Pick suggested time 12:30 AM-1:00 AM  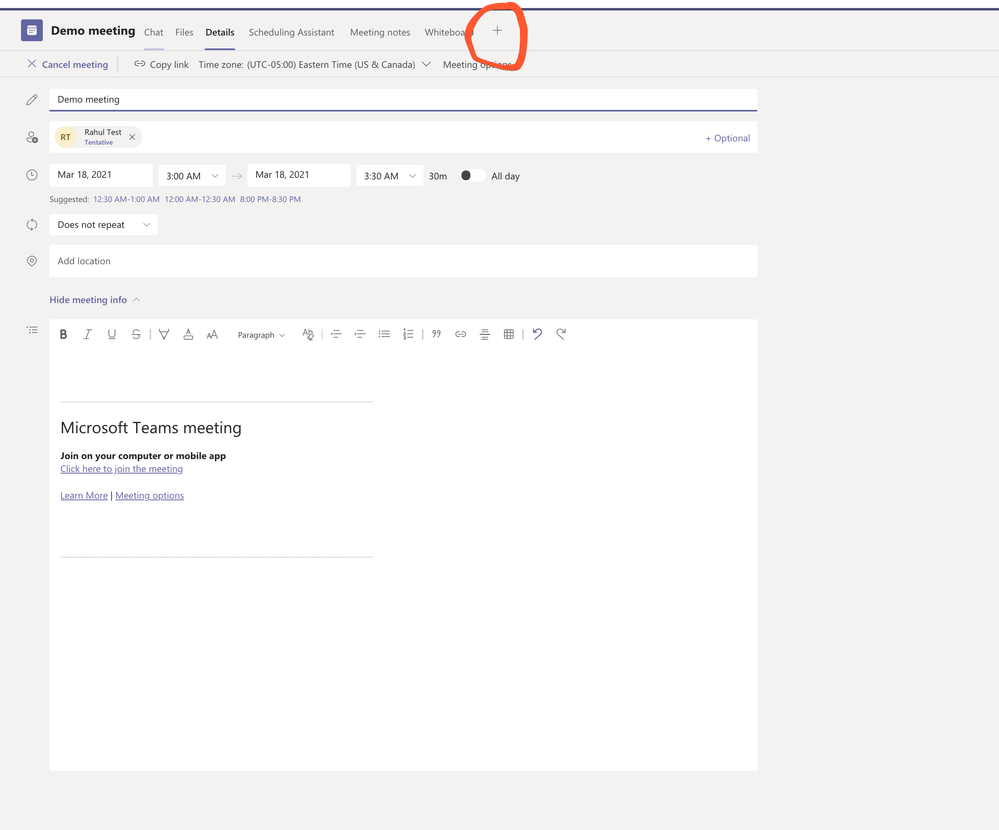click(126, 199)
